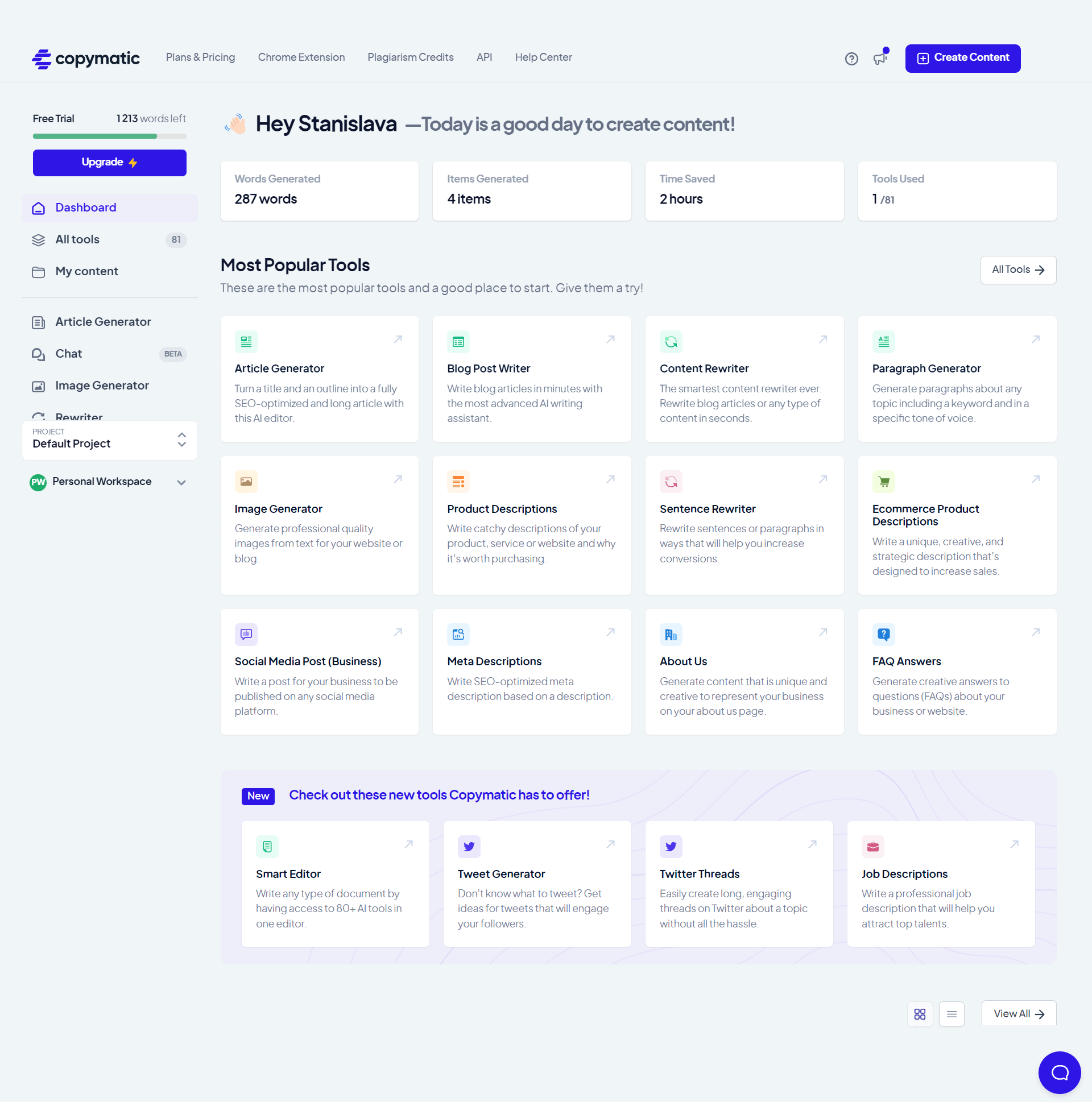Click the Tweet Generator bird icon
Screen dimensions: 1092x1102
[469, 847]
